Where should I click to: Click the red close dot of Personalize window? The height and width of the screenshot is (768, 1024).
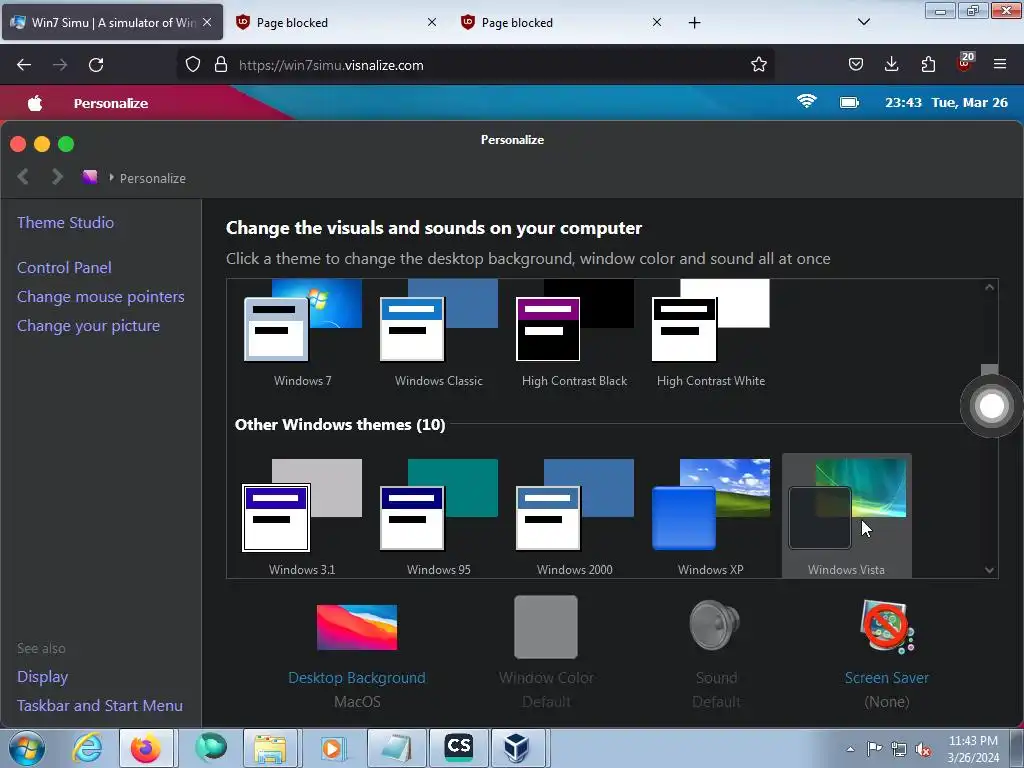click(x=18, y=144)
